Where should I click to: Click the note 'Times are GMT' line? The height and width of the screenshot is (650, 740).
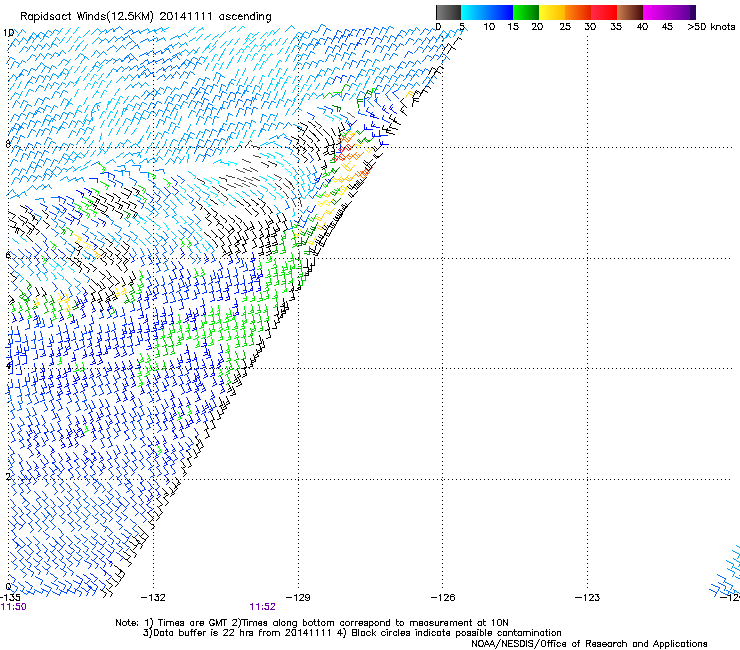click(x=312, y=623)
